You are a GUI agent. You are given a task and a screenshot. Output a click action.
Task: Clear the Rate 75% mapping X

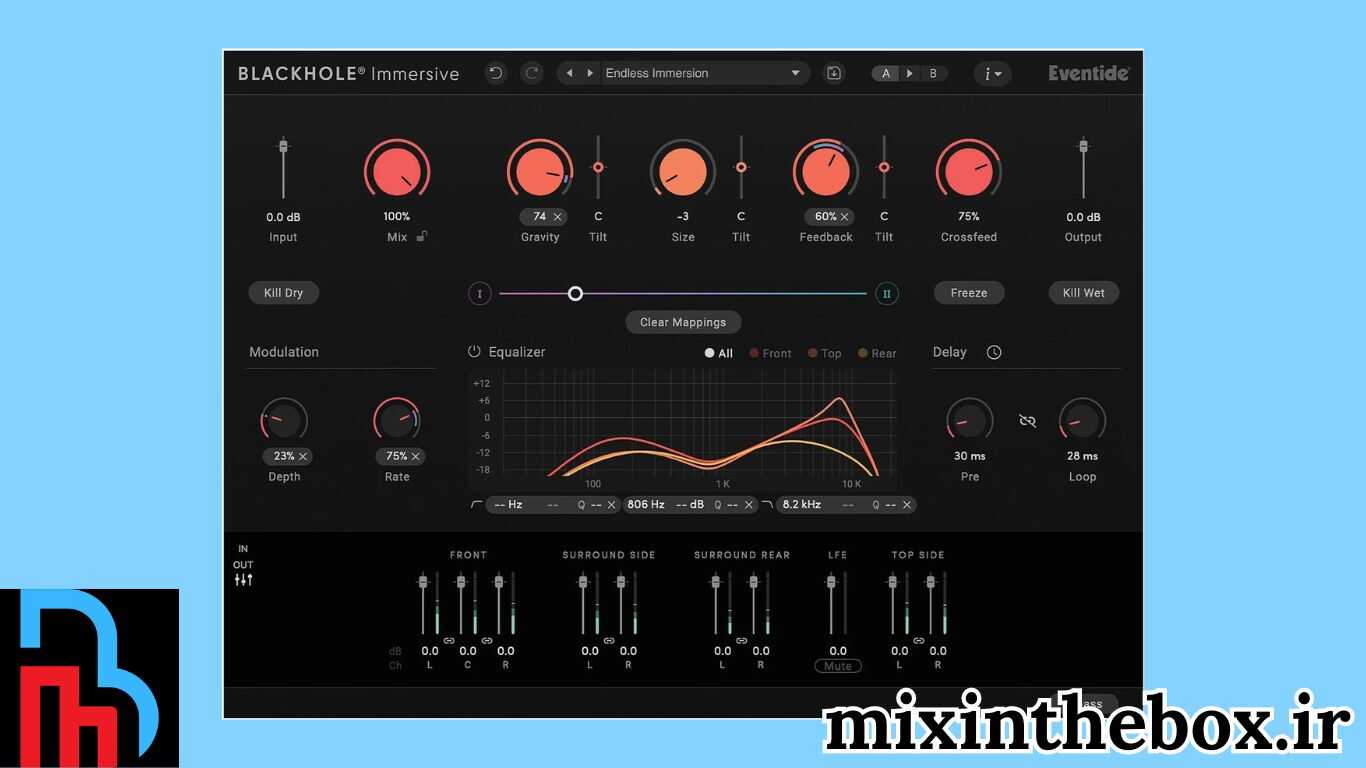click(416, 456)
